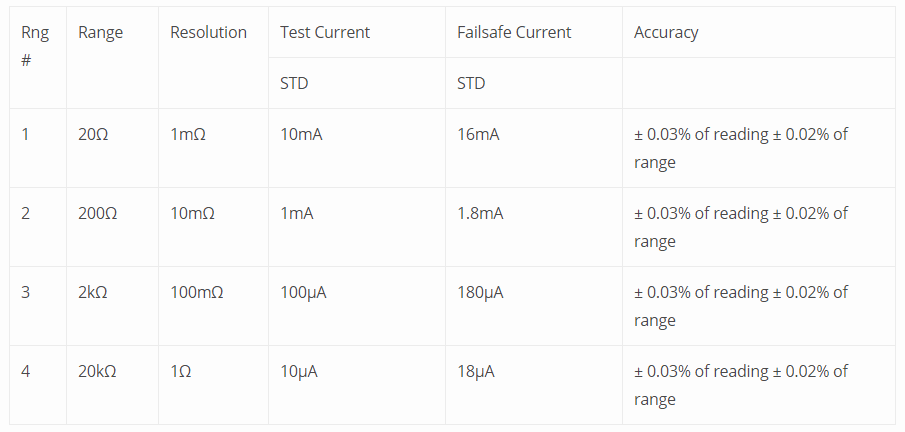The height and width of the screenshot is (432, 905).
Task: Click the 20kΩ range cell
Action: click(x=97, y=371)
